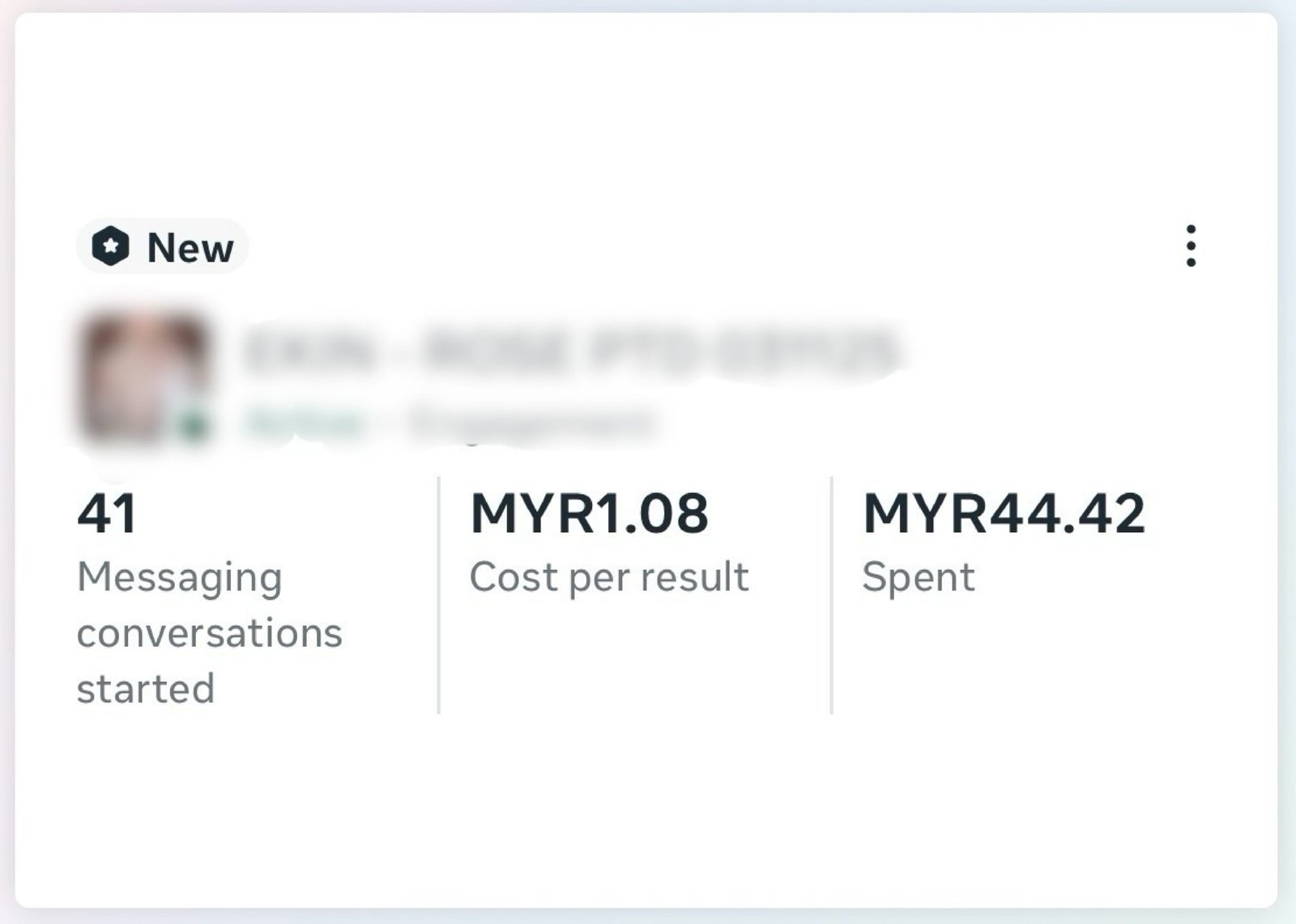This screenshot has height=924, width=1296.
Task: Click the word "started" in metric label
Action: (x=146, y=689)
